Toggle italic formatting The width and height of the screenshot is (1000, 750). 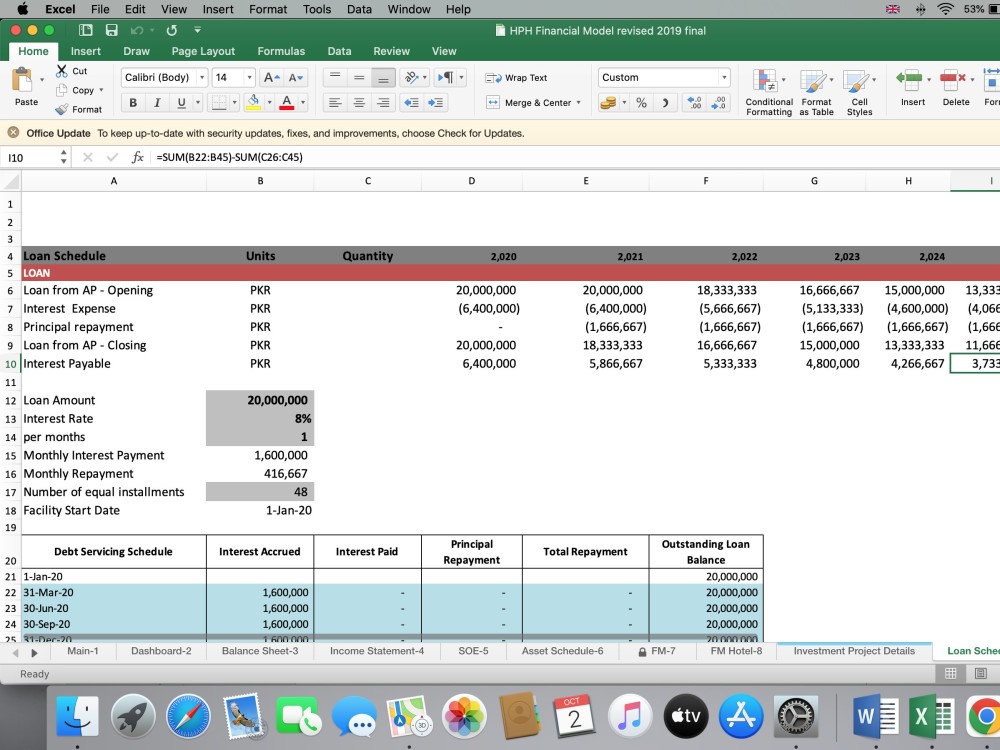[x=157, y=103]
